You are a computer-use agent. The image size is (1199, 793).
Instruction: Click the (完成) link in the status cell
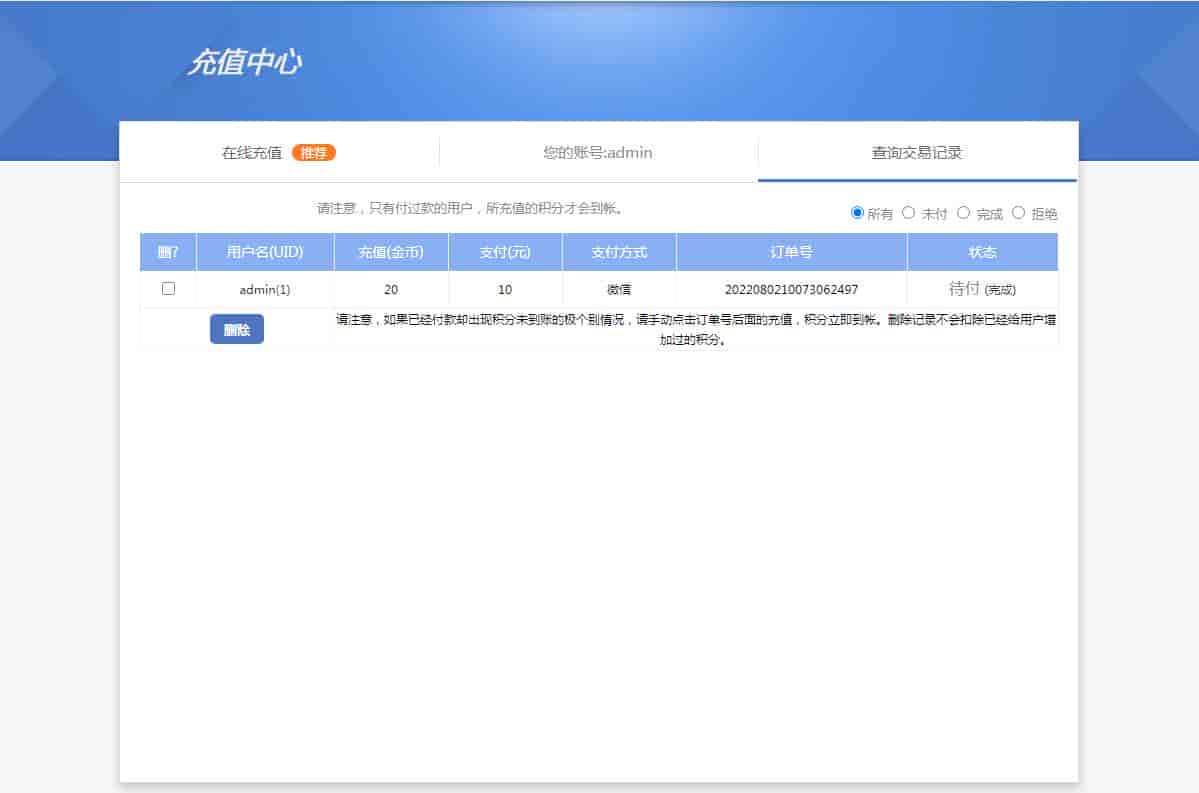point(1000,290)
